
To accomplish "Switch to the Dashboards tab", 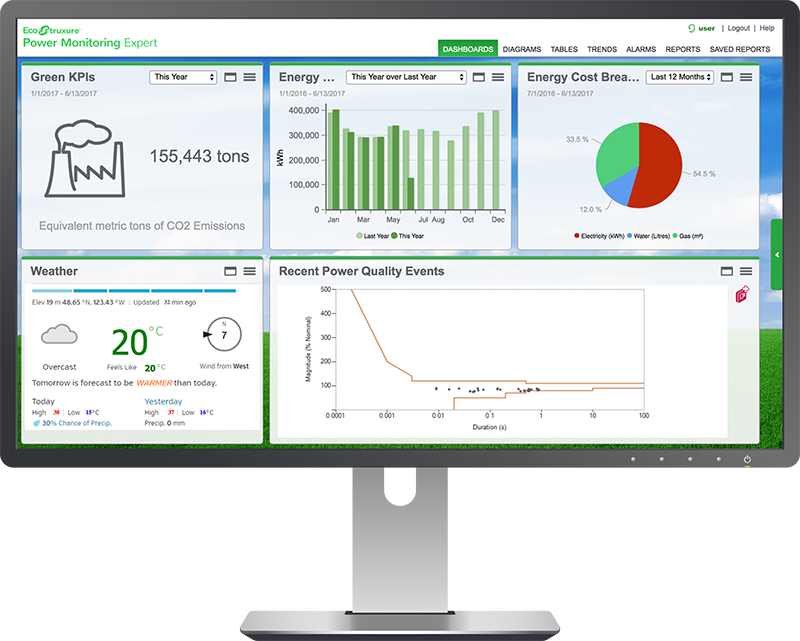I will pyautogui.click(x=468, y=49).
